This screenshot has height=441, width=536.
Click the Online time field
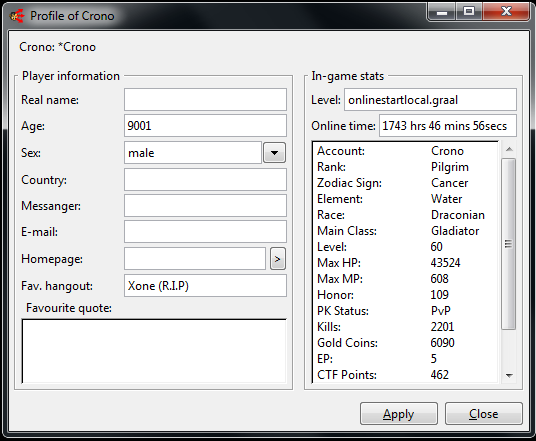click(448, 125)
